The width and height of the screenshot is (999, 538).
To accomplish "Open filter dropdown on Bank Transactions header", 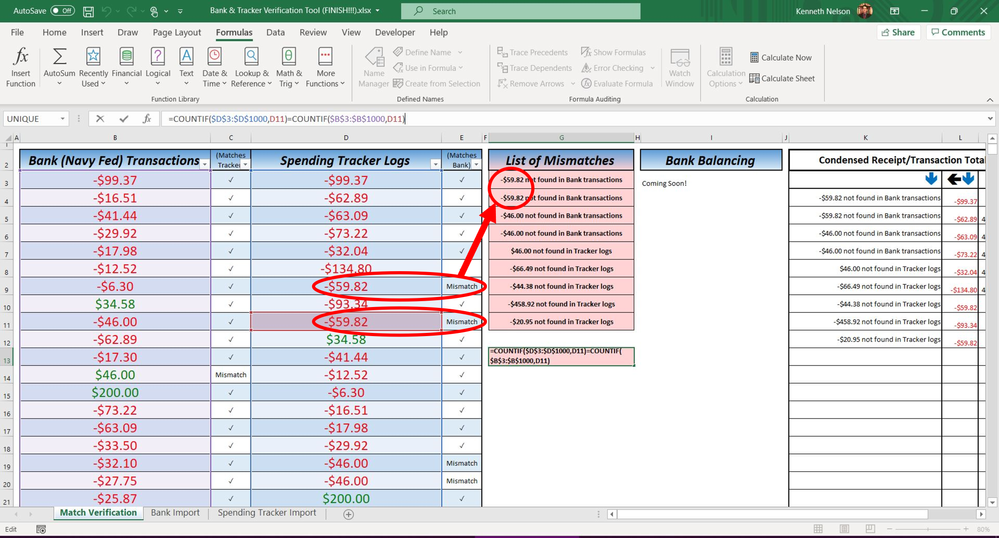I will [205, 164].
